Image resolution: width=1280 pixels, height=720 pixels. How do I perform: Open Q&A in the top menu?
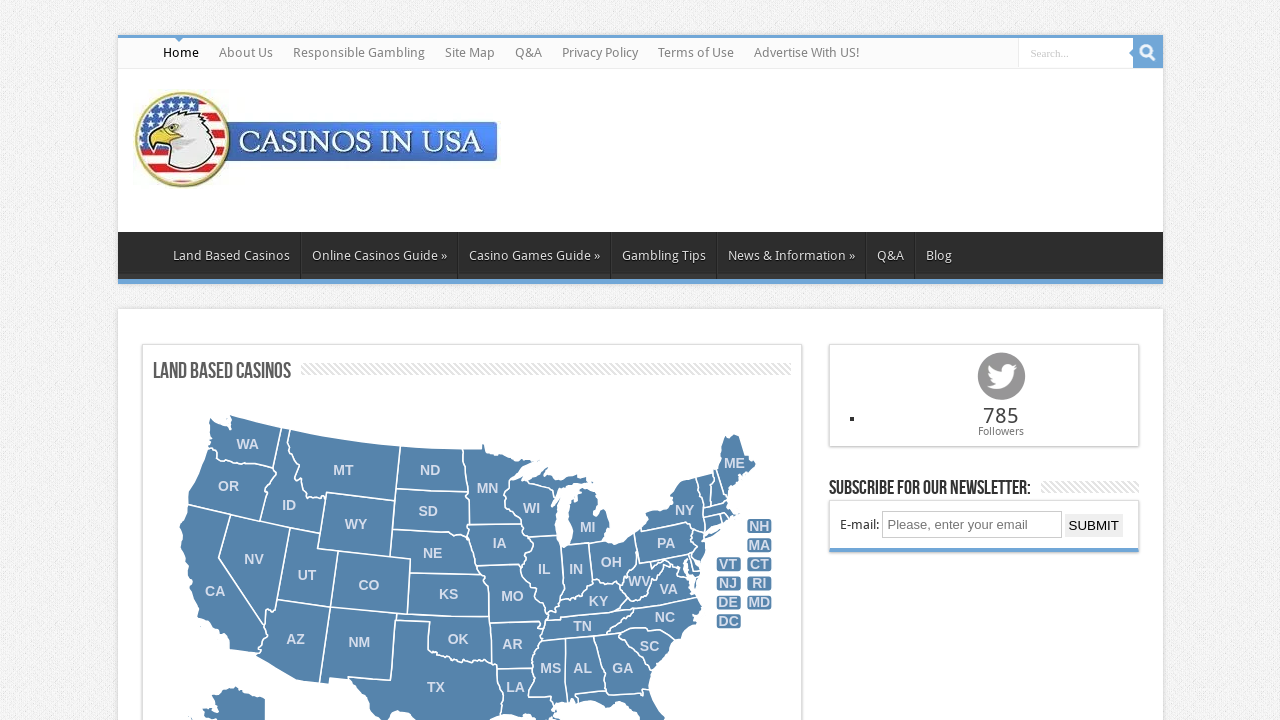click(x=528, y=53)
